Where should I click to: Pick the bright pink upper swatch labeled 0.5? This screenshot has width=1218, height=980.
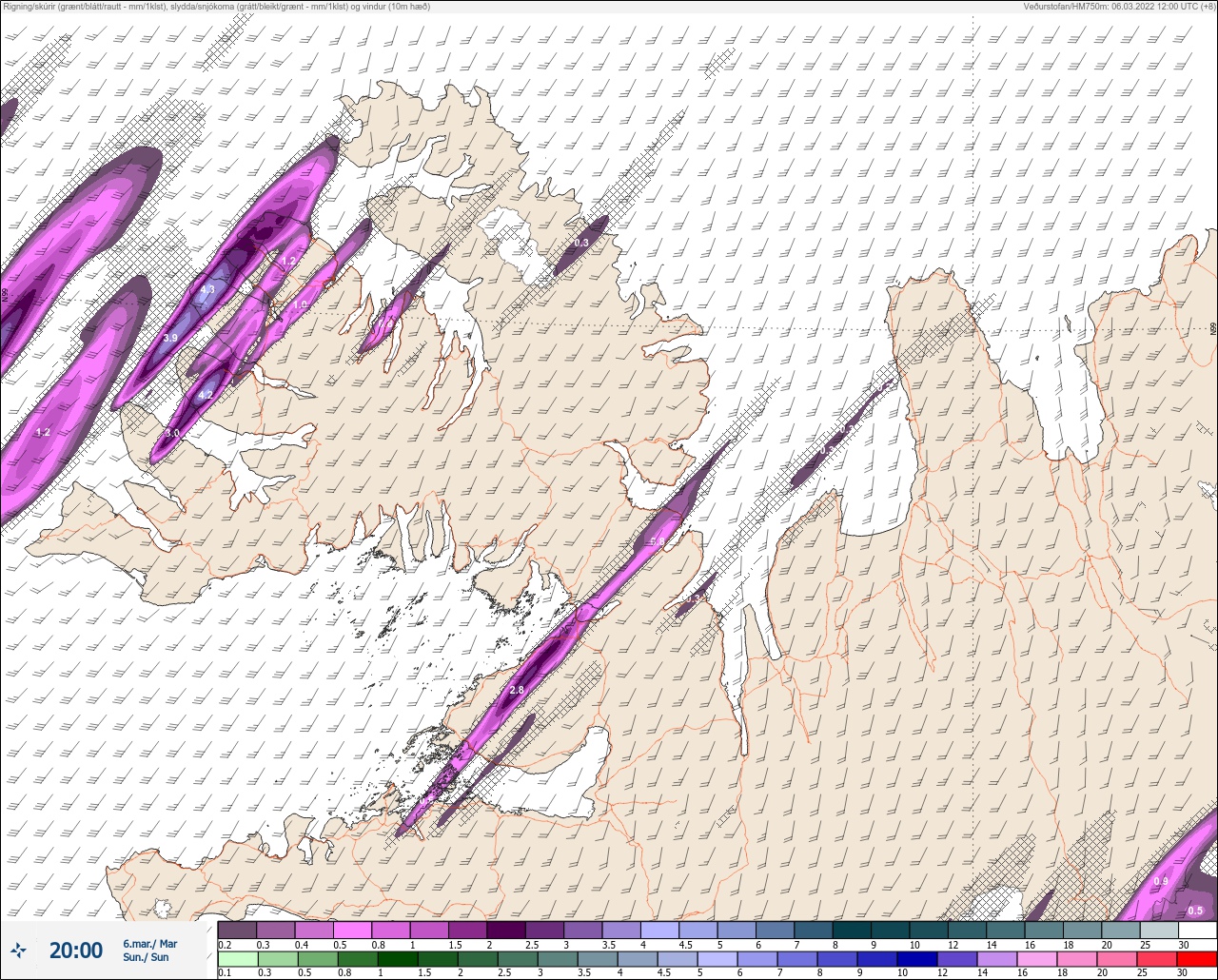(352, 930)
